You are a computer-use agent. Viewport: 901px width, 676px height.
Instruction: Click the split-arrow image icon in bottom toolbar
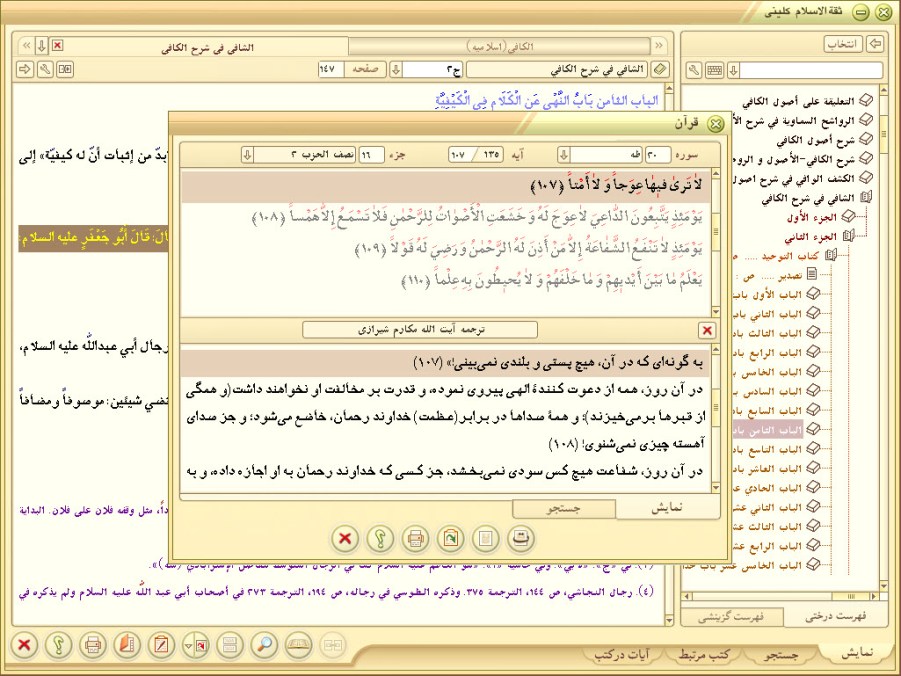[195, 645]
